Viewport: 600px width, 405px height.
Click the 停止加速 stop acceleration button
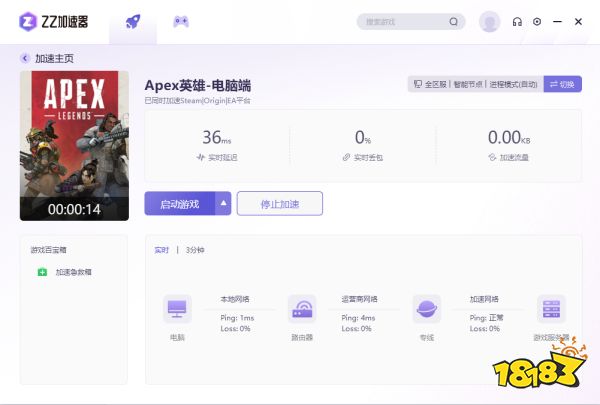pyautogui.click(x=280, y=204)
